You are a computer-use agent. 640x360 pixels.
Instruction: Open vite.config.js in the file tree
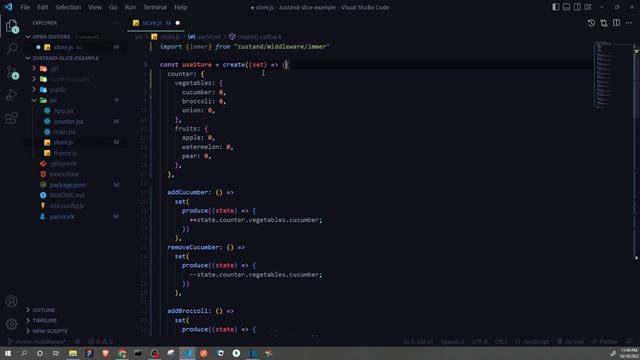tap(67, 206)
